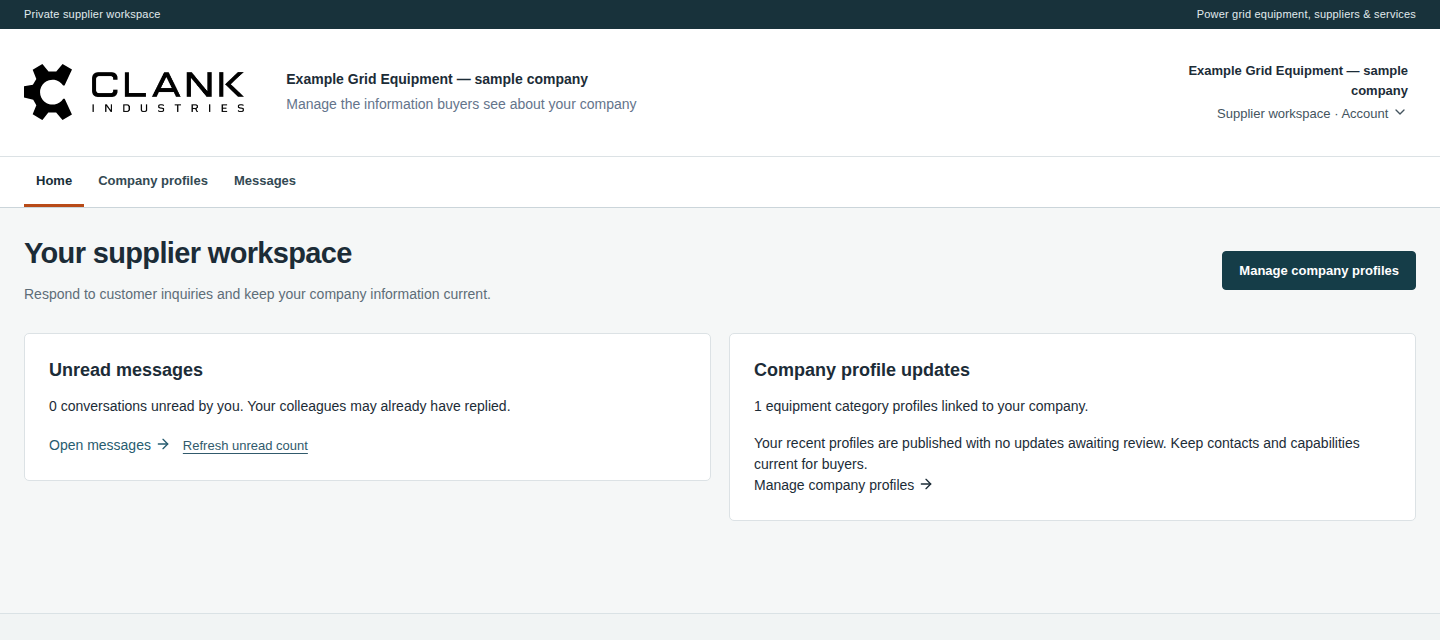Click the Private supplier workspace text

click(92, 14)
